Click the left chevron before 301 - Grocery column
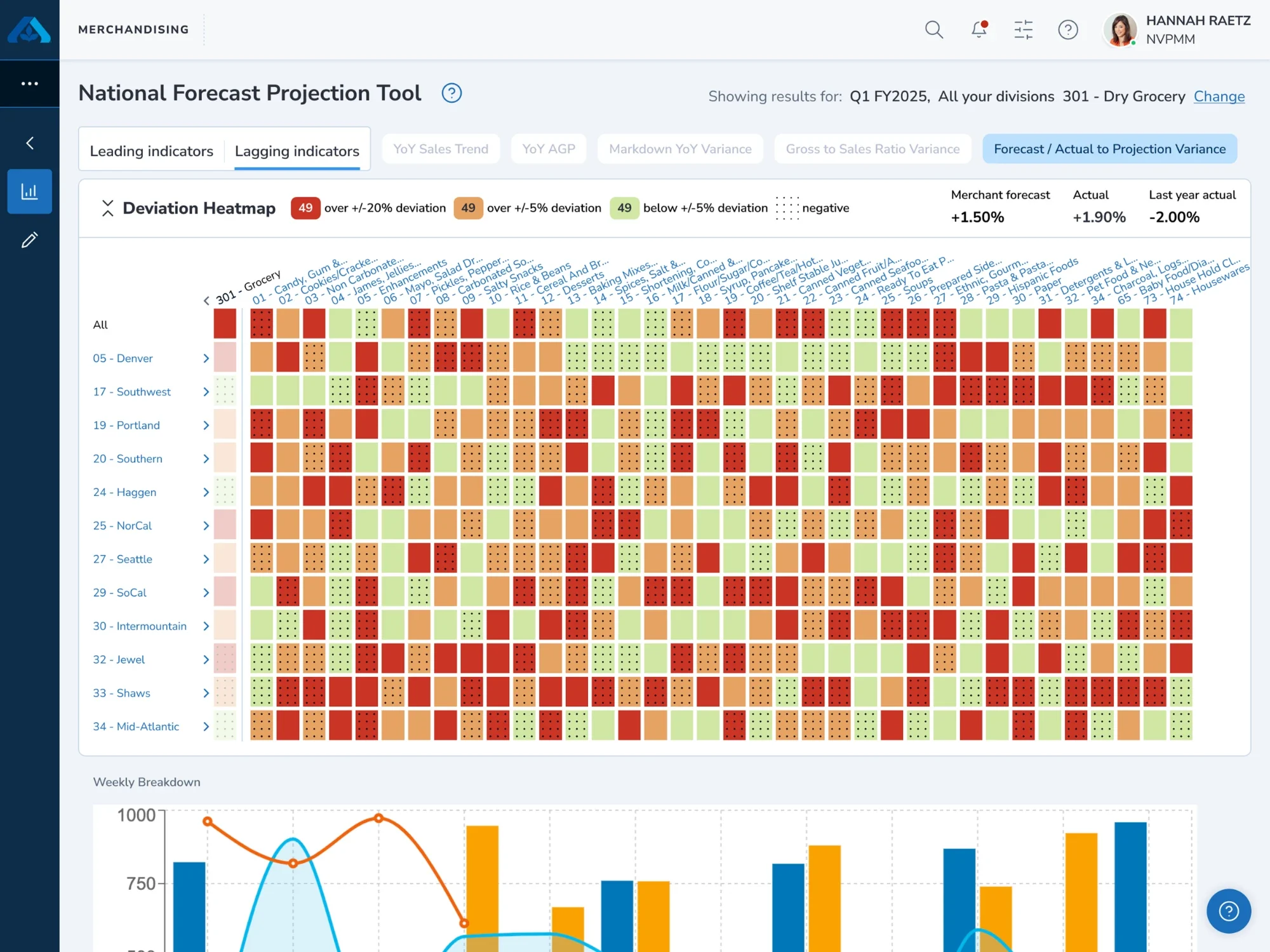 click(206, 301)
